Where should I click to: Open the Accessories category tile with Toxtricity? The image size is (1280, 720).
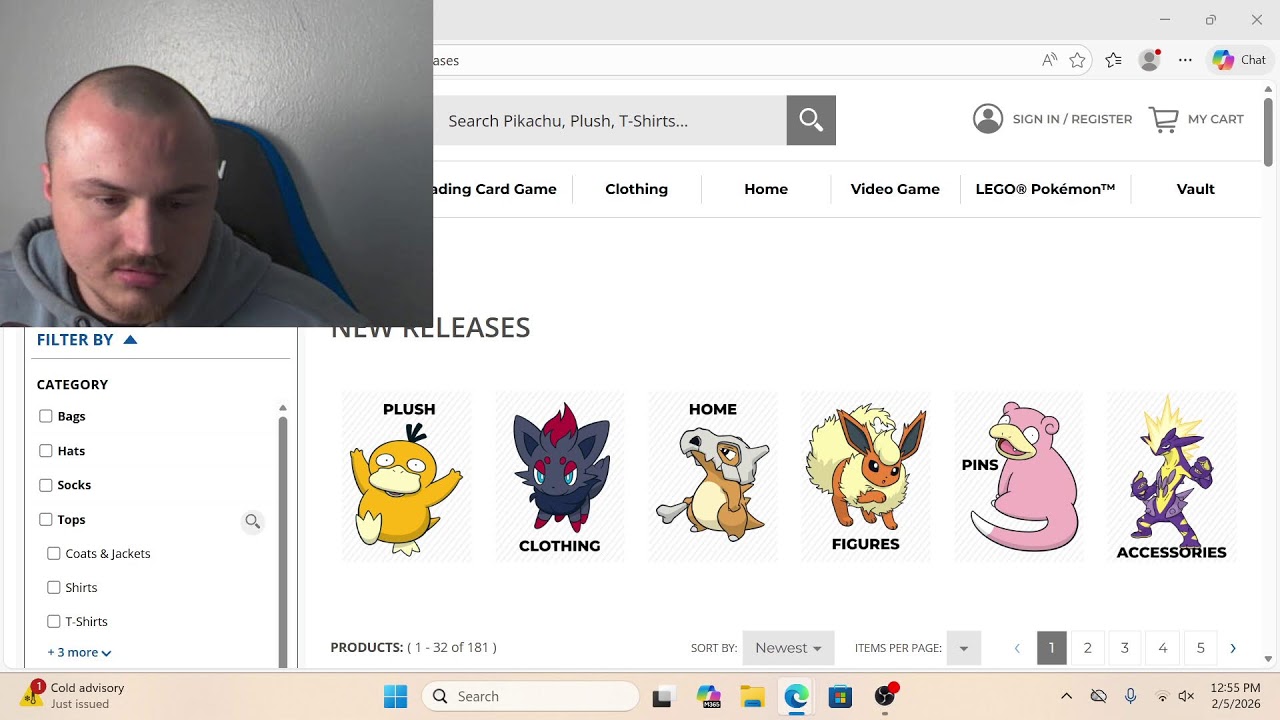click(x=1172, y=476)
